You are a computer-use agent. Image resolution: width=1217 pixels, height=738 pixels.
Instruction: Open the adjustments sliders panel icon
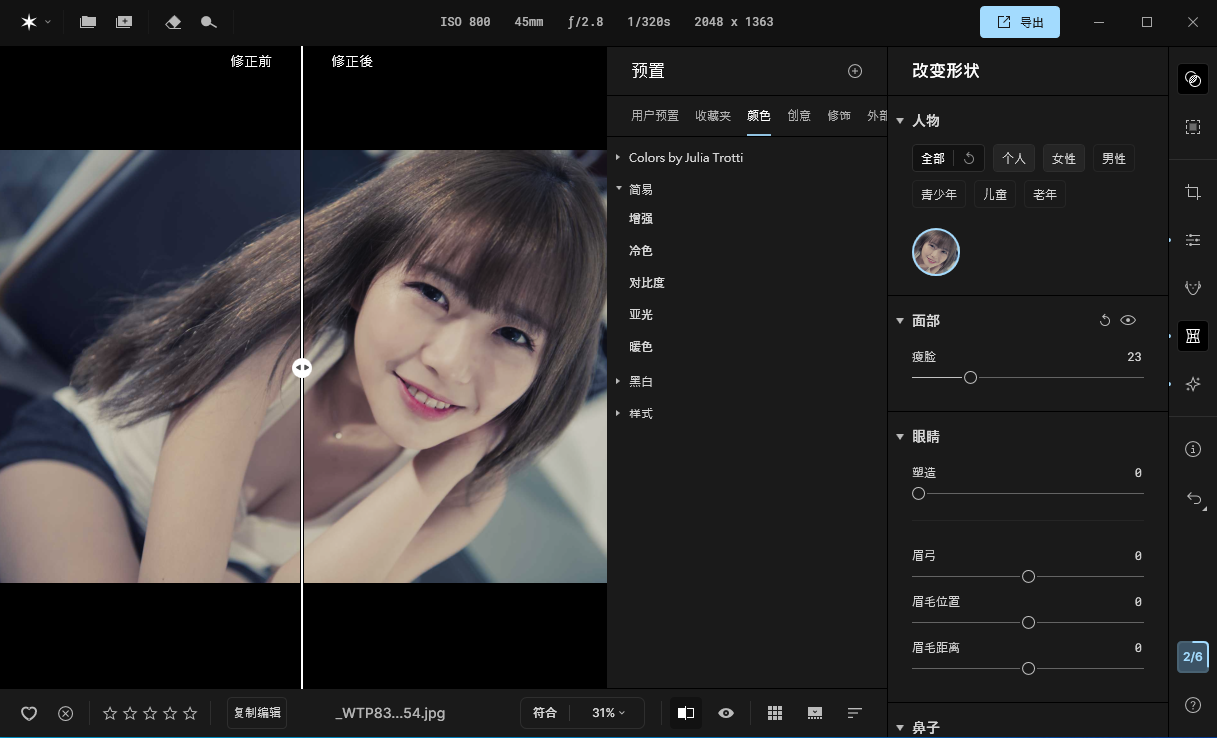click(1192, 240)
